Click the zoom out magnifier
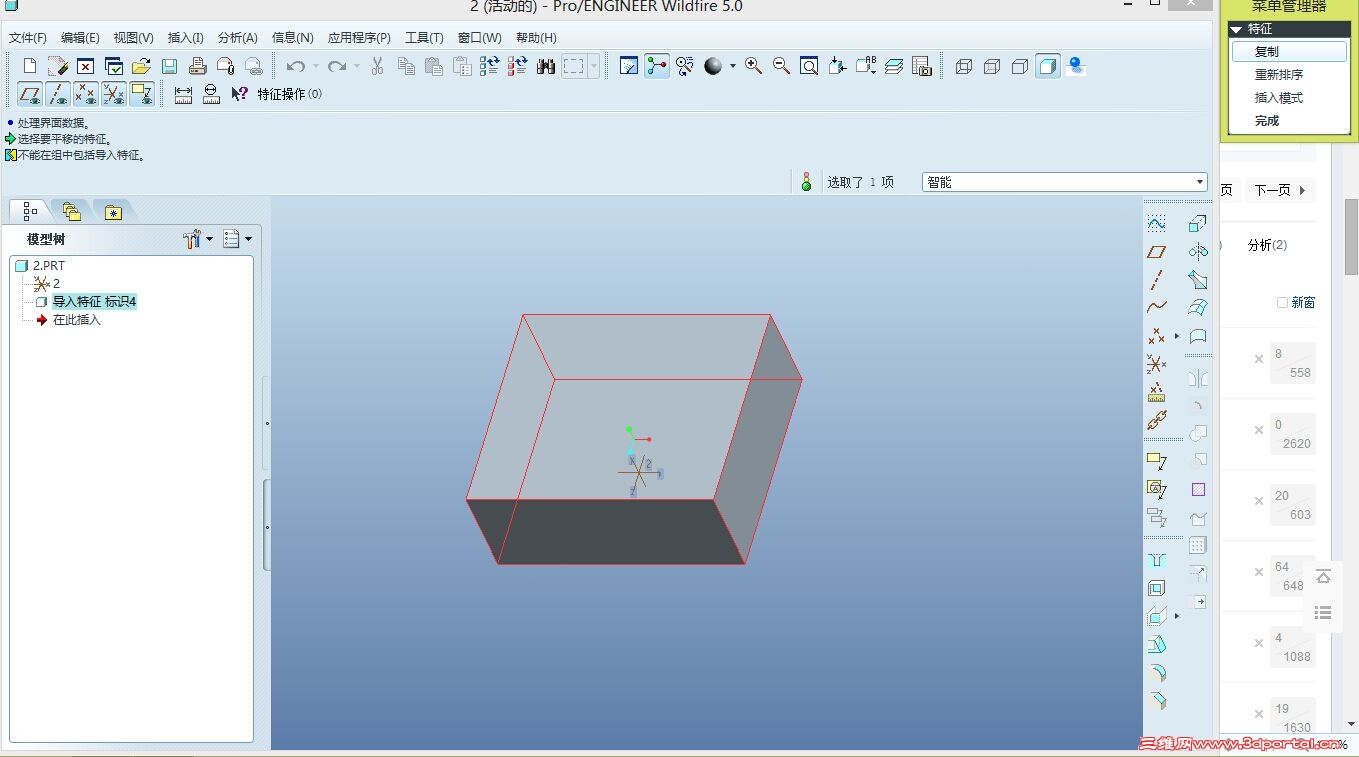The height and width of the screenshot is (757, 1359). click(782, 66)
